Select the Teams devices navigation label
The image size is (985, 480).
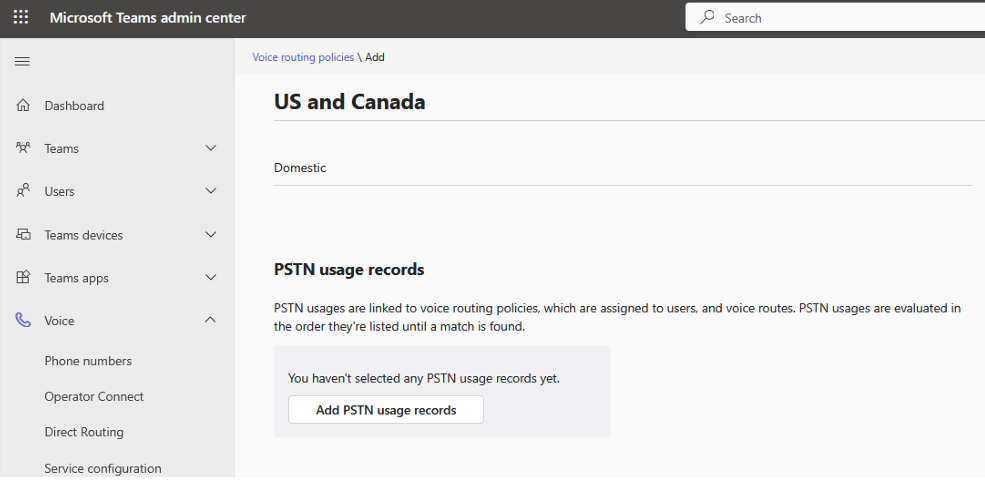[x=84, y=235]
